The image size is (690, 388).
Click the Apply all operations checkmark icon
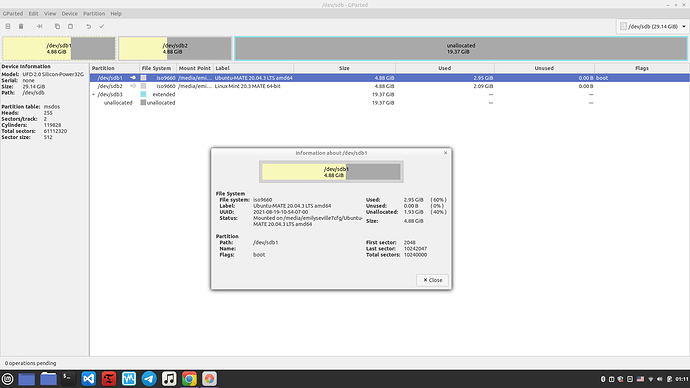tap(102, 26)
